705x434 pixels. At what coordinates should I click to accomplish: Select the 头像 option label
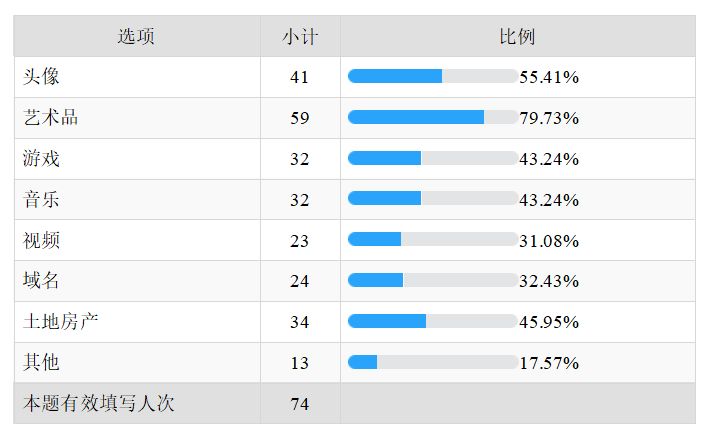pyautogui.click(x=41, y=77)
